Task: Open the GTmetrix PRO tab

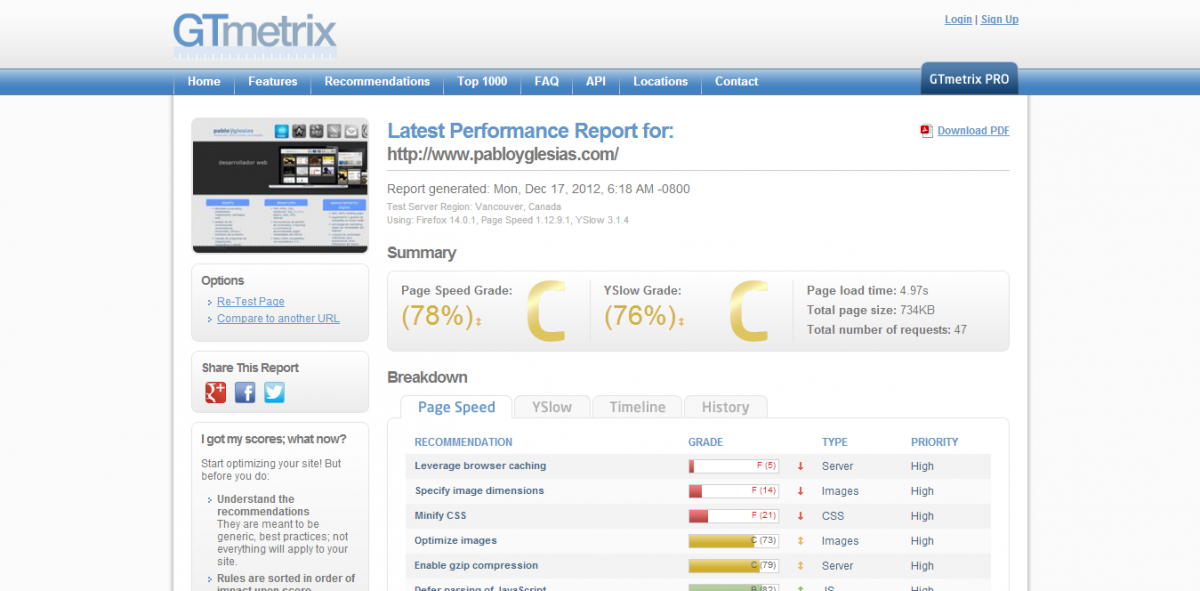Action: coord(969,79)
